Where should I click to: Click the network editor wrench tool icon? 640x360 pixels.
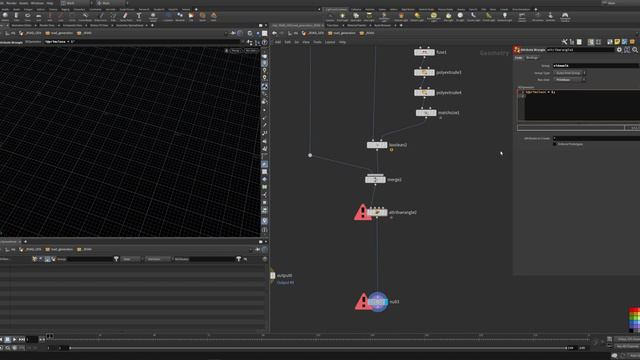[x=564, y=42]
